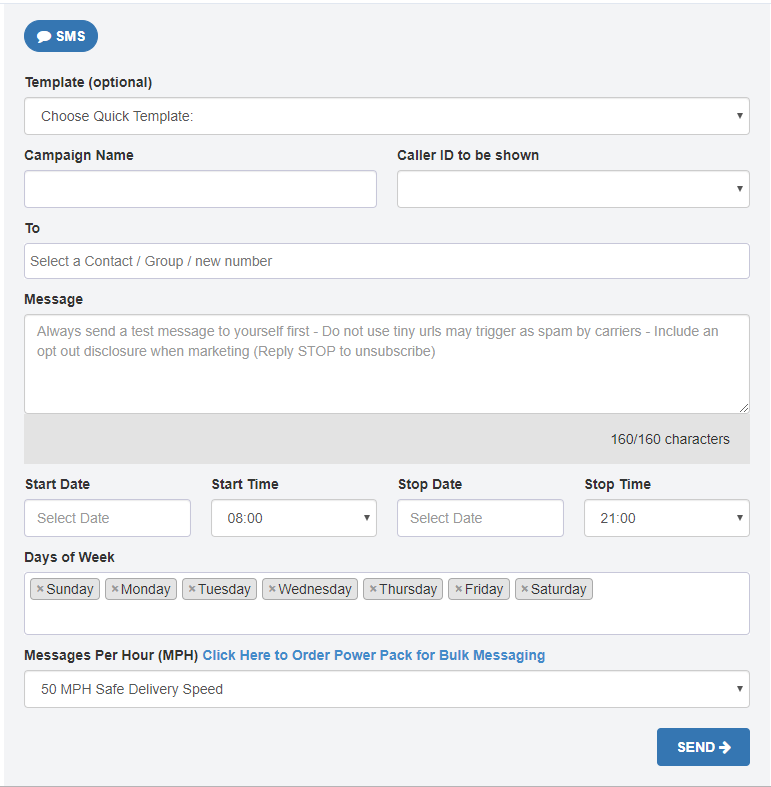Click inside the Message text area
This screenshot has width=771, height=787.
387,364
